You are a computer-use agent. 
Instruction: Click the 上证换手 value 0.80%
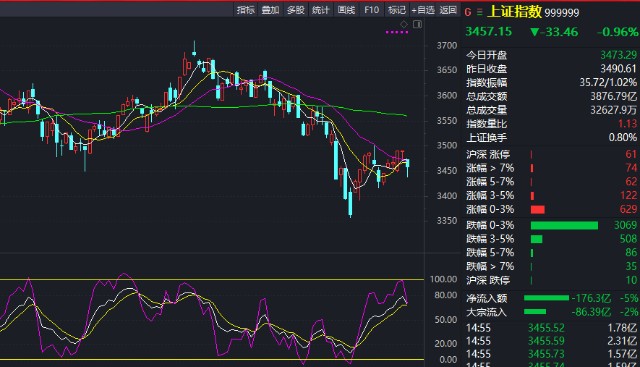coord(623,138)
